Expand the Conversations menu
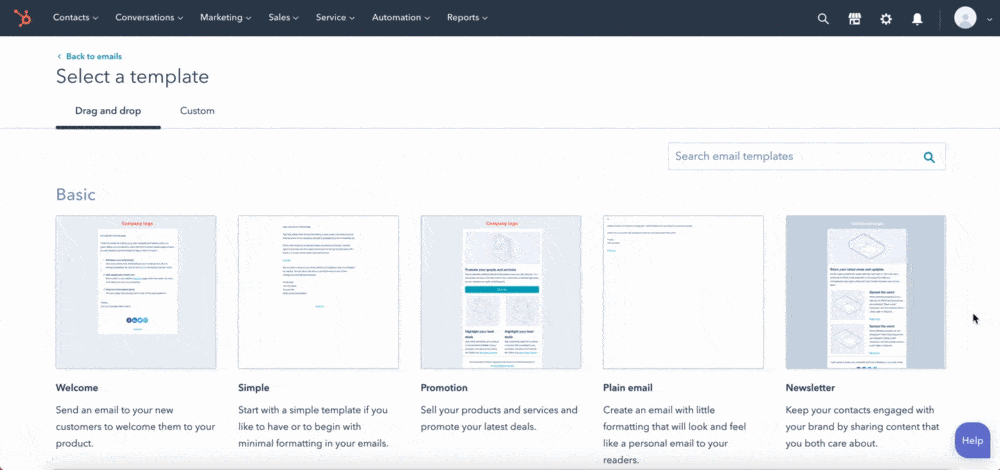 pyautogui.click(x=149, y=18)
